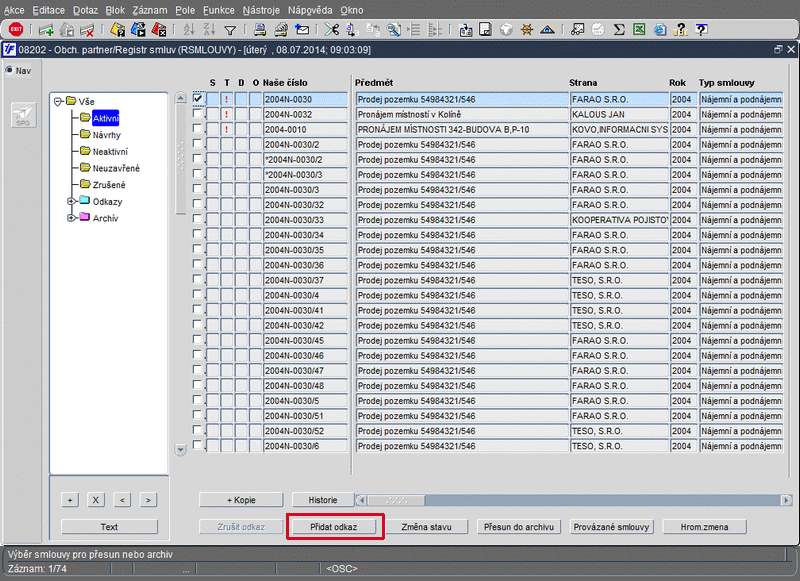Click the question mark help icon with books
This screenshot has width=800, height=581.
coord(681,30)
